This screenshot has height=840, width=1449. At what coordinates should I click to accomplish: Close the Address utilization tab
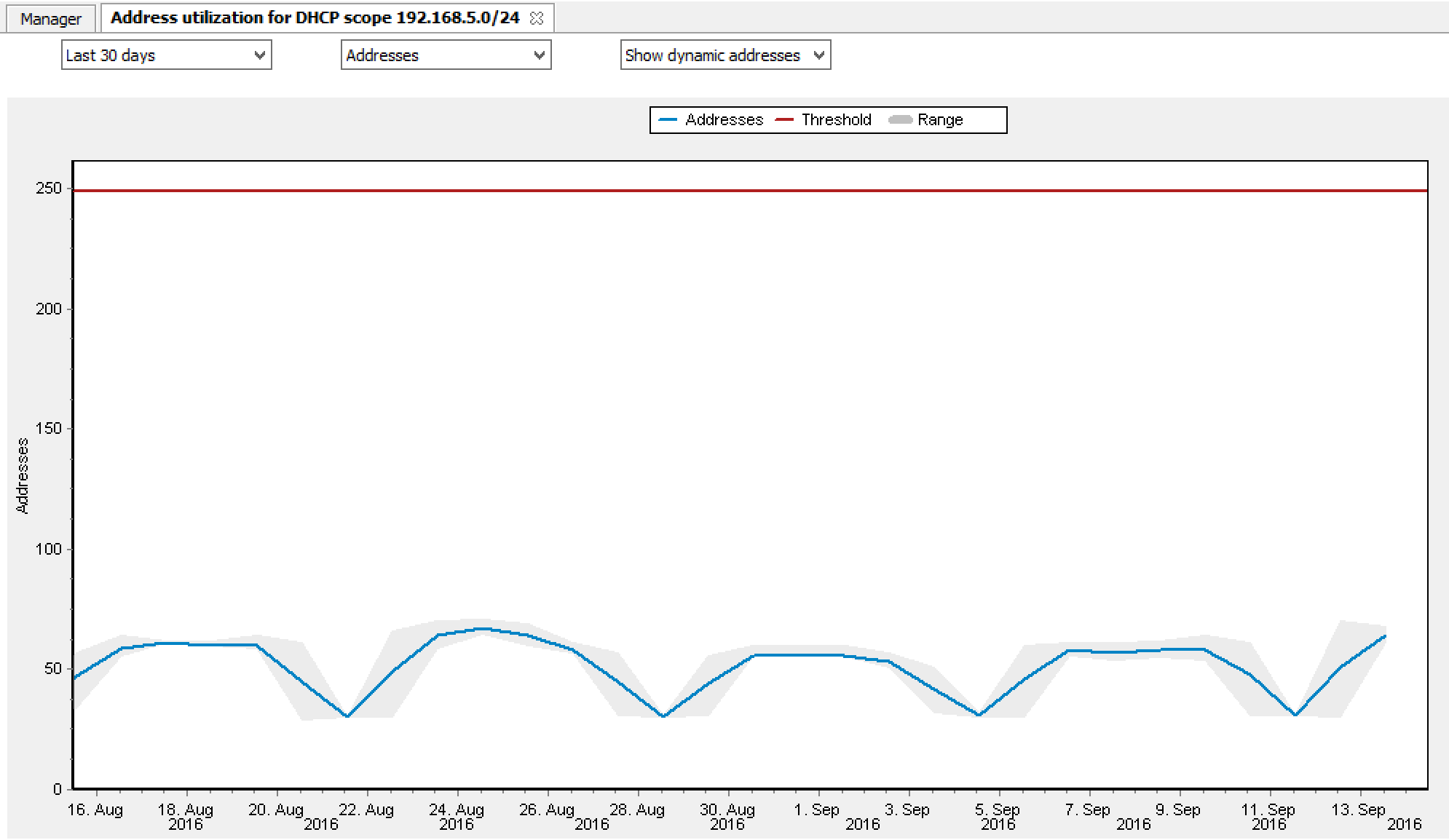537,19
